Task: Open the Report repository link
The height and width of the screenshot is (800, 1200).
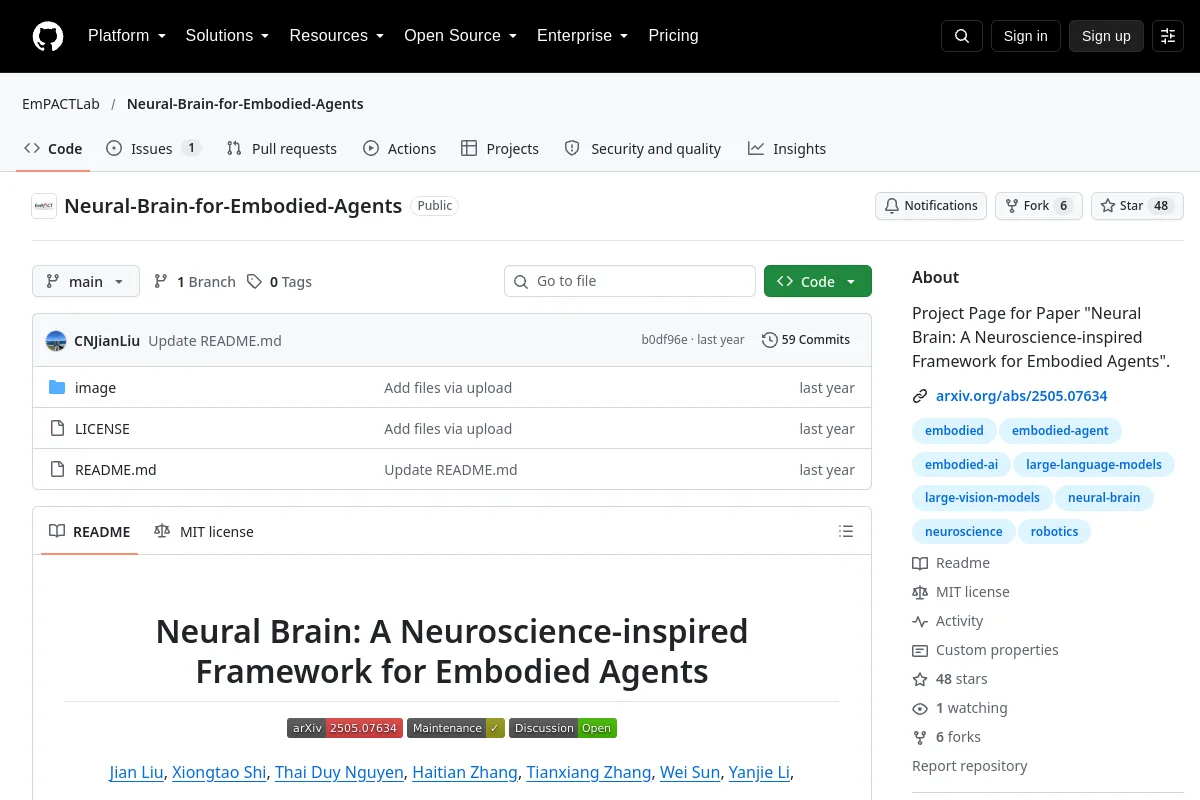Action: tap(969, 766)
